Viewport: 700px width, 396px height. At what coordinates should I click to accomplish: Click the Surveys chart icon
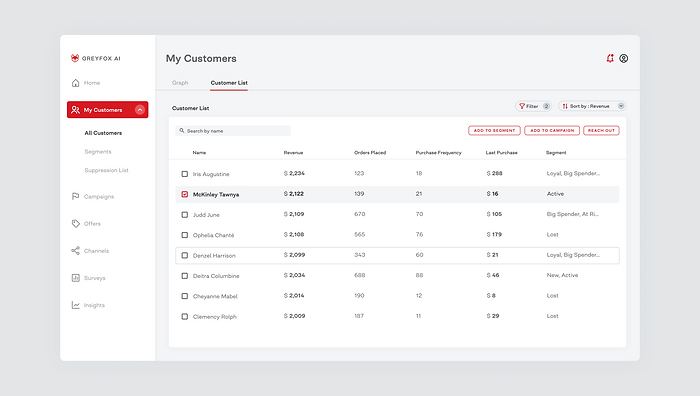pyautogui.click(x=75, y=278)
